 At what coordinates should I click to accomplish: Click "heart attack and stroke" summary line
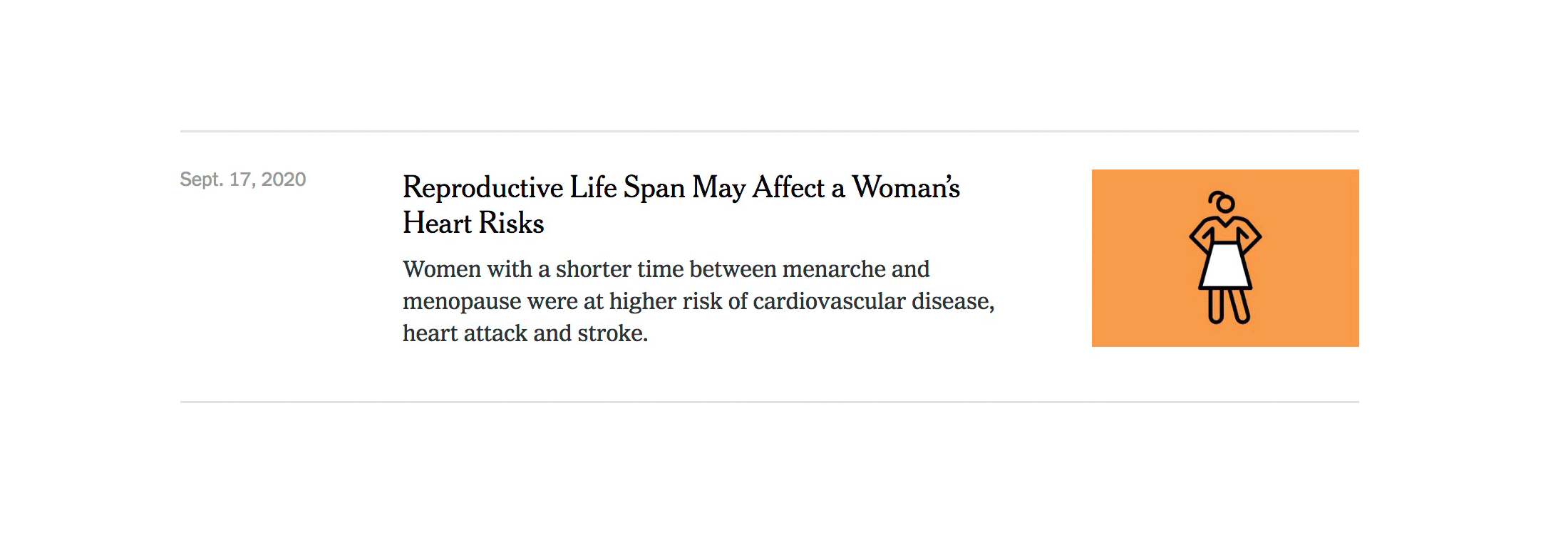click(x=525, y=333)
